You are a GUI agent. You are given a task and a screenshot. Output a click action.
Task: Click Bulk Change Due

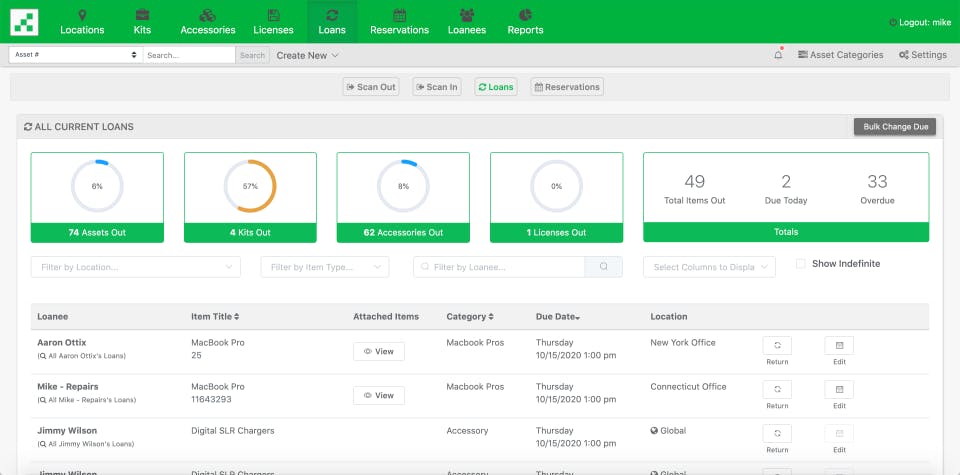click(895, 127)
